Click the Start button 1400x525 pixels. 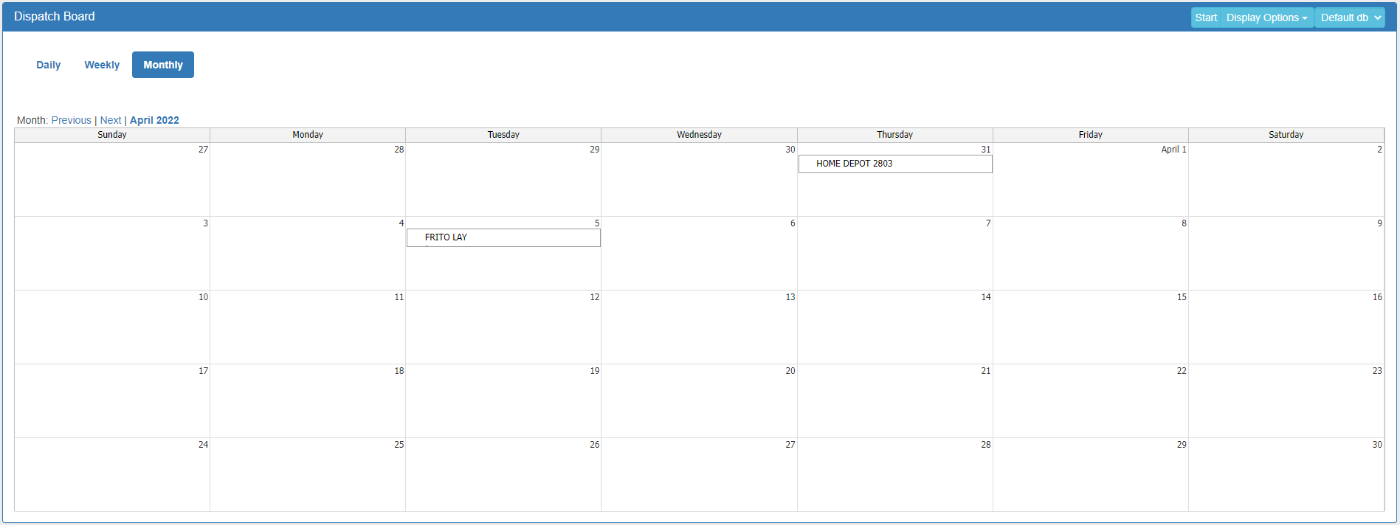pos(1206,17)
